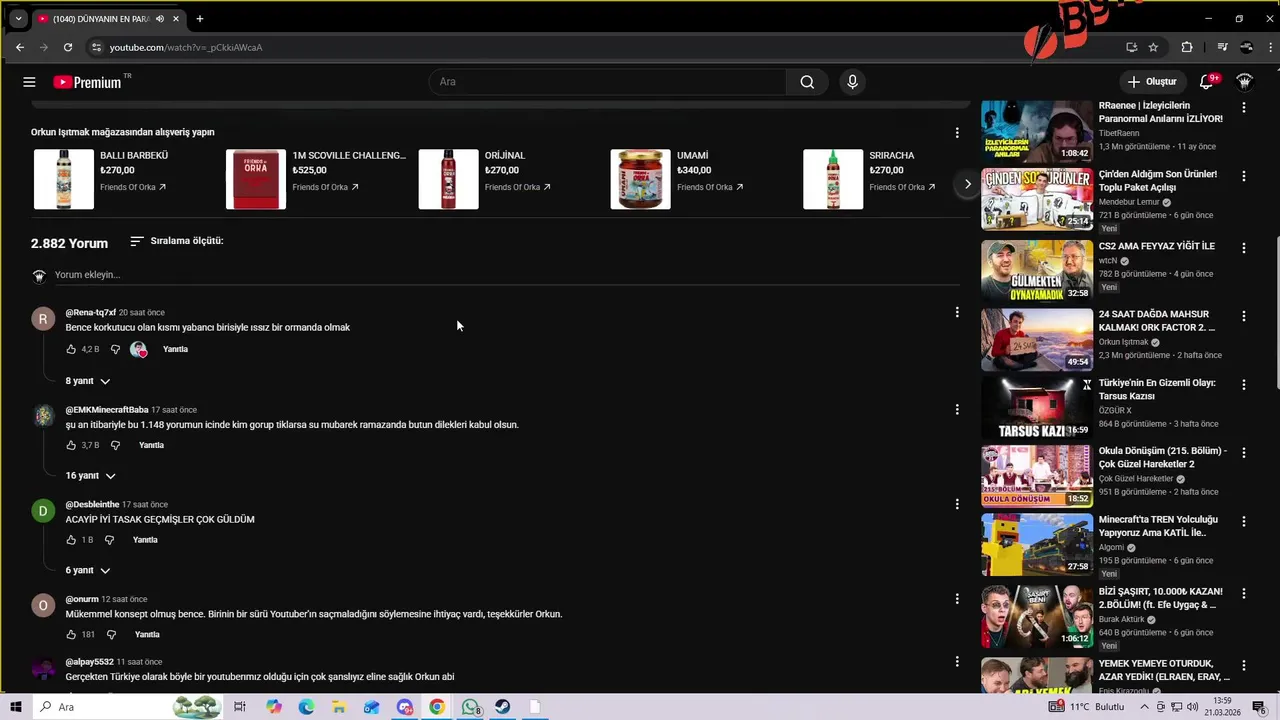Play 24 SAAT DAĞDA MAHSUR video

pyautogui.click(x=1037, y=339)
